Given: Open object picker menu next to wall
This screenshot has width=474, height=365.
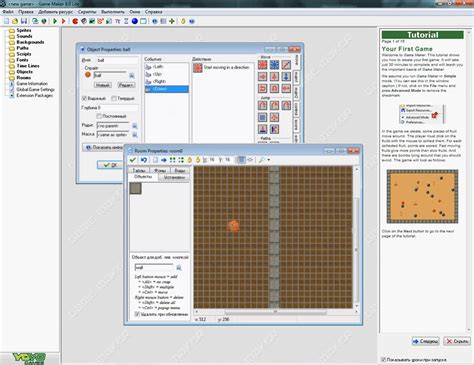Looking at the screenshot, I should coord(179,267).
